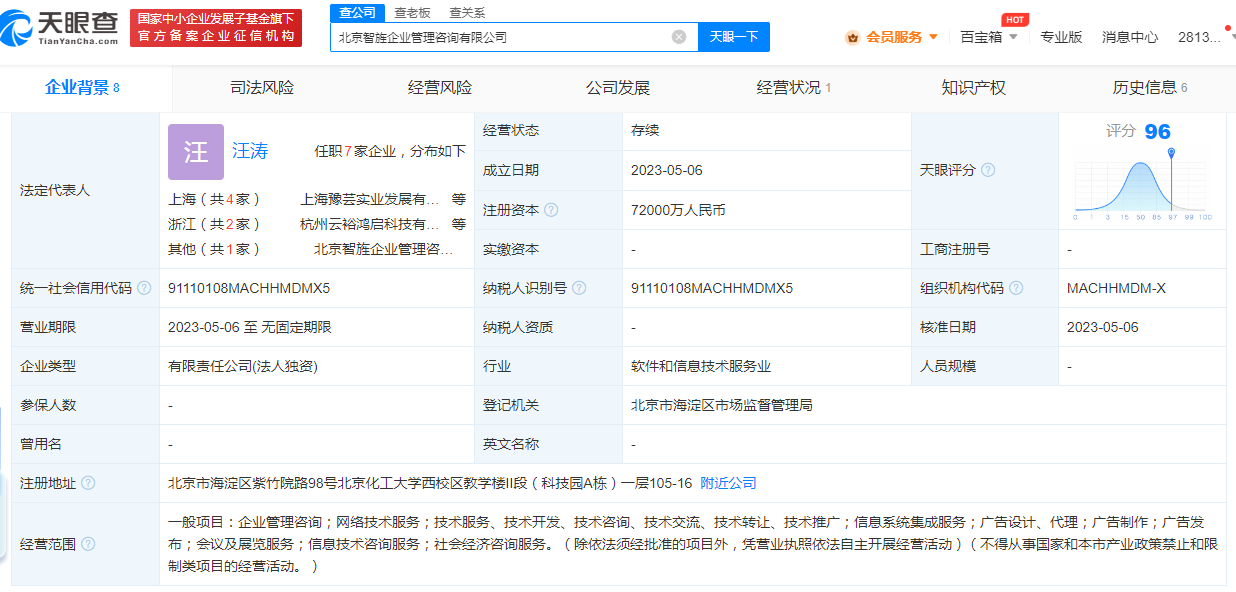Screen dimensions: 1236x592
Task: Open 北京智旌企业管理咨… company link
Action: tap(383, 249)
